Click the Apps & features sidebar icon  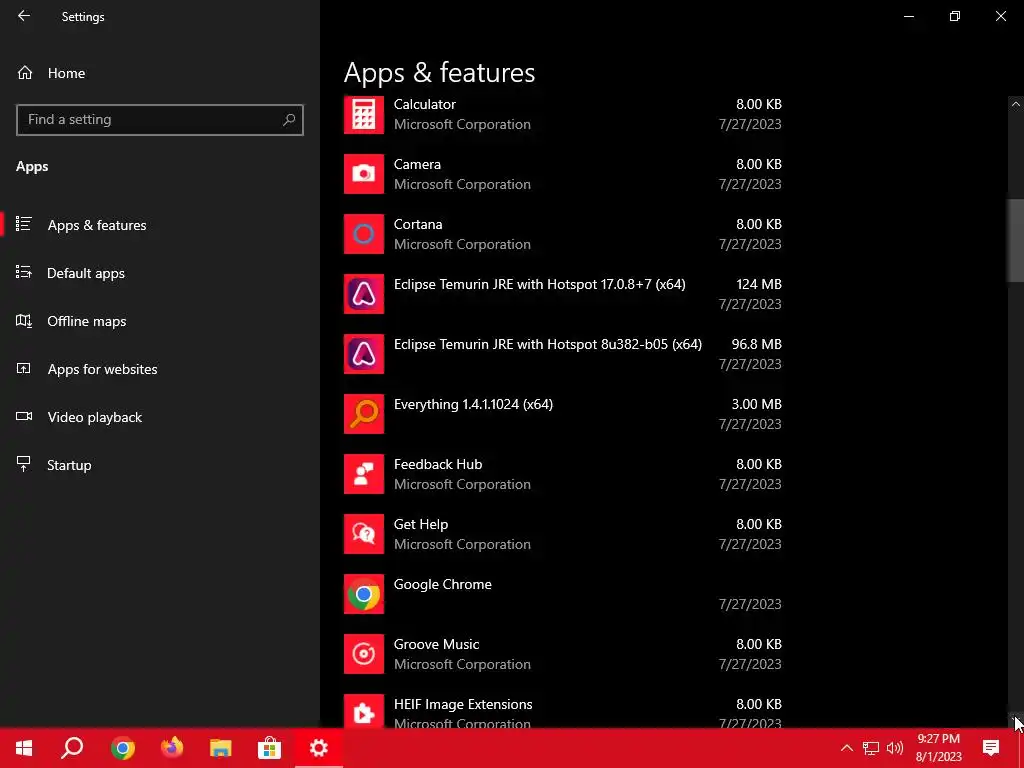(24, 224)
